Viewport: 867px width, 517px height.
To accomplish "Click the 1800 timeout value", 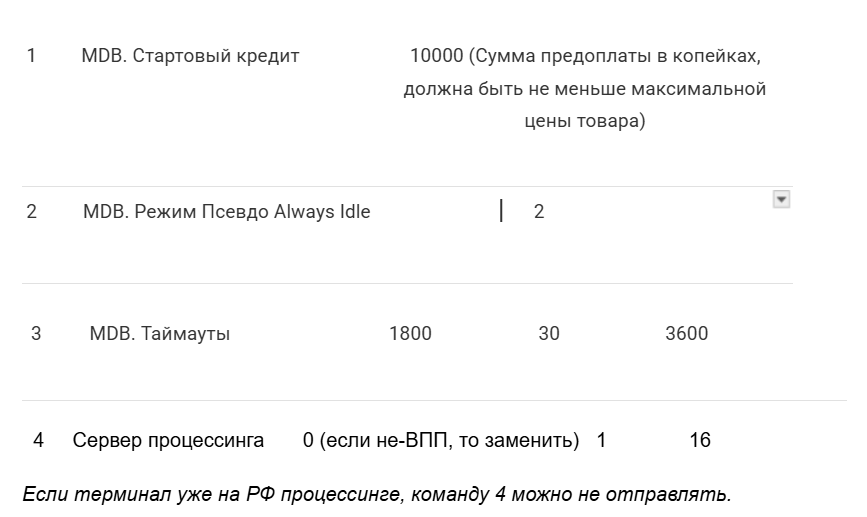I will pos(410,334).
